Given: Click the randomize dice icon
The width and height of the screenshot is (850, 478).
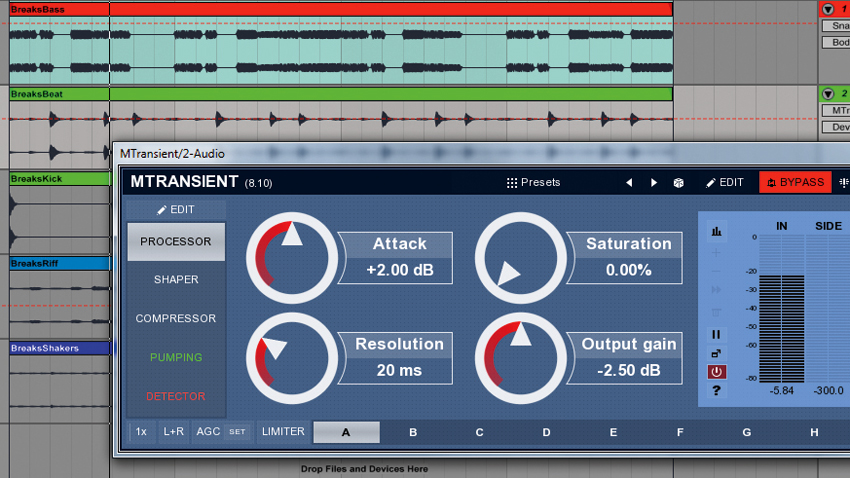Looking at the screenshot, I should [678, 183].
